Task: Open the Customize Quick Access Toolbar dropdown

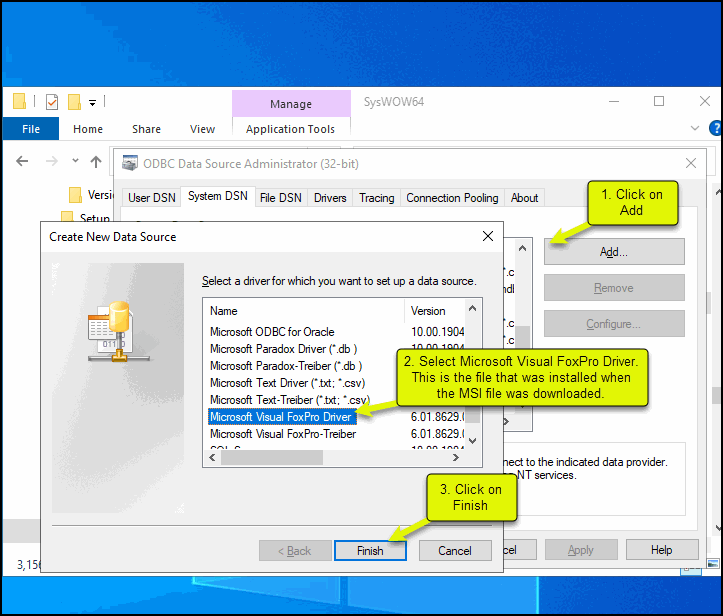Action: (x=93, y=103)
